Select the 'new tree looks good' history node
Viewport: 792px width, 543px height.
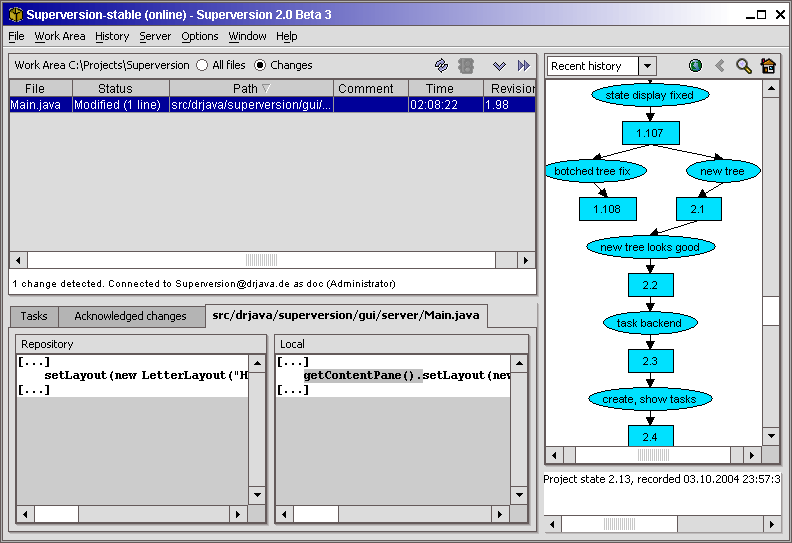(x=650, y=247)
